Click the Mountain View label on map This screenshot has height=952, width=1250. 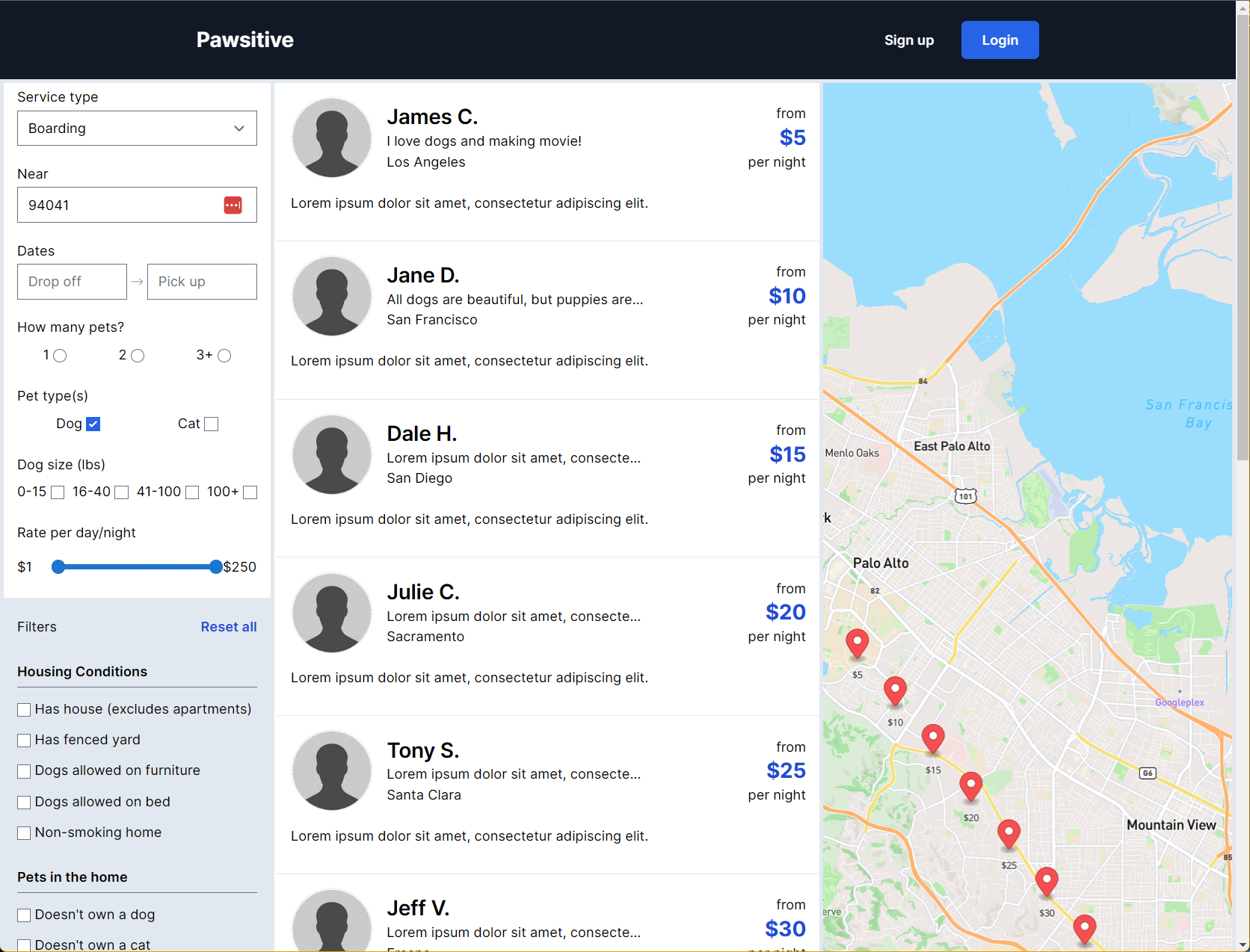(x=1172, y=825)
